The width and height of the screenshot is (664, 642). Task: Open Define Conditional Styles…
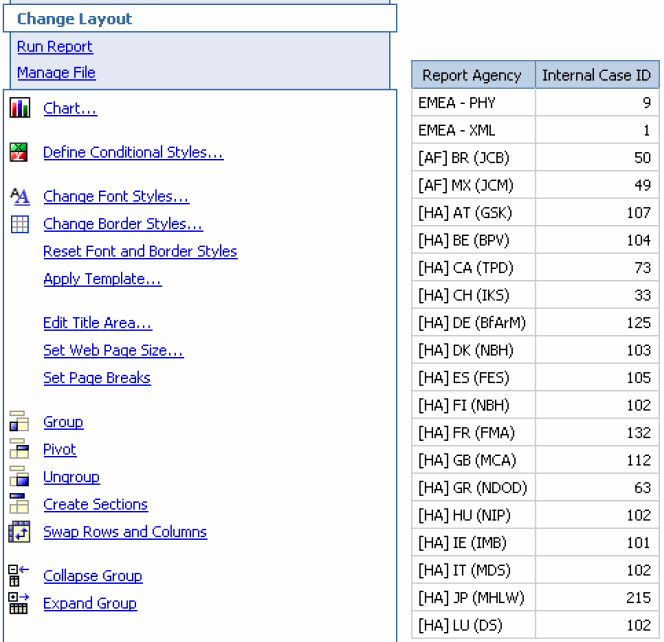pos(133,152)
